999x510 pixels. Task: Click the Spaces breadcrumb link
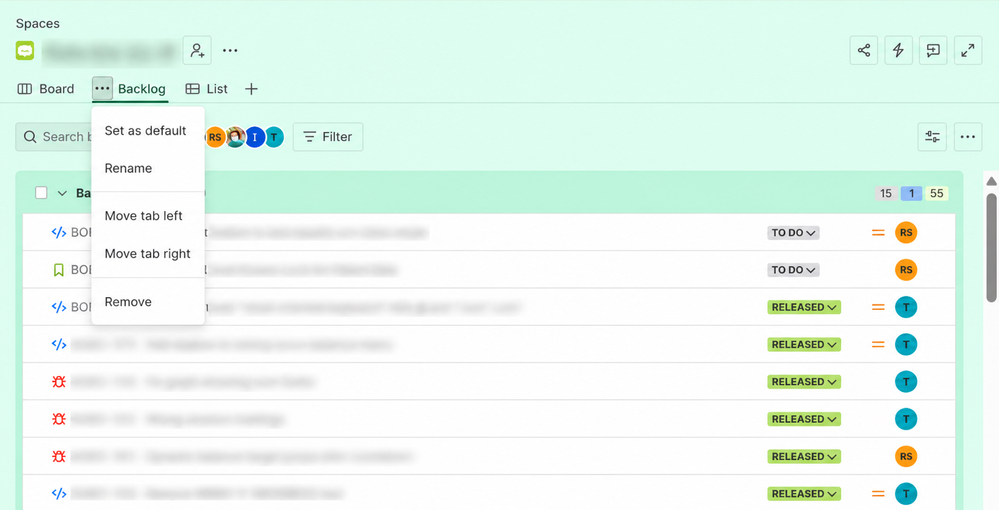(38, 24)
